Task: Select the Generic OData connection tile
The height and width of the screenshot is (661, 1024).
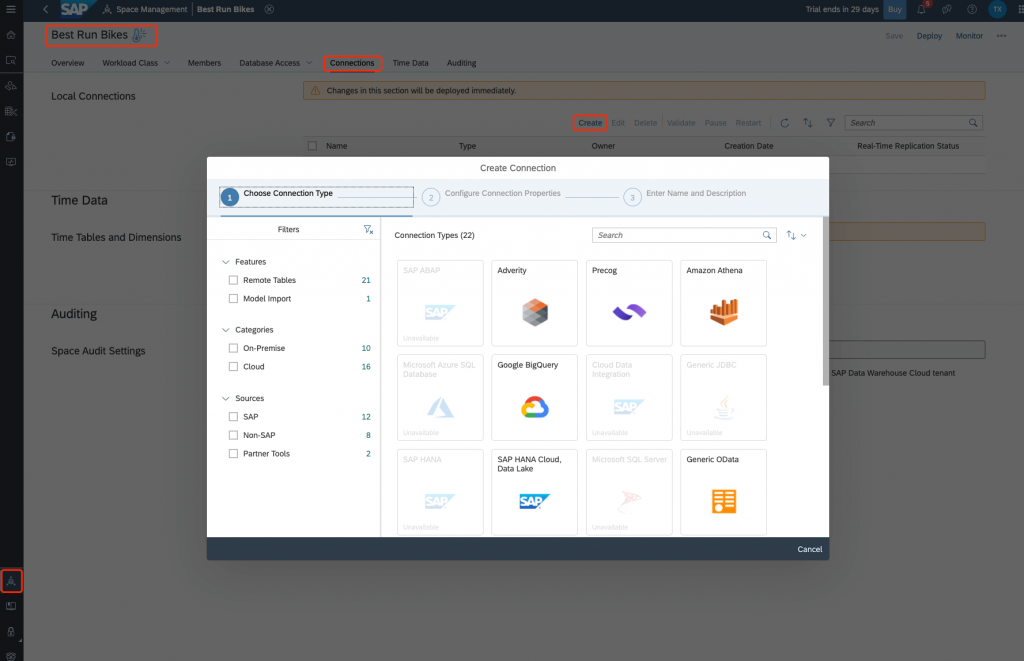Action: (724, 492)
